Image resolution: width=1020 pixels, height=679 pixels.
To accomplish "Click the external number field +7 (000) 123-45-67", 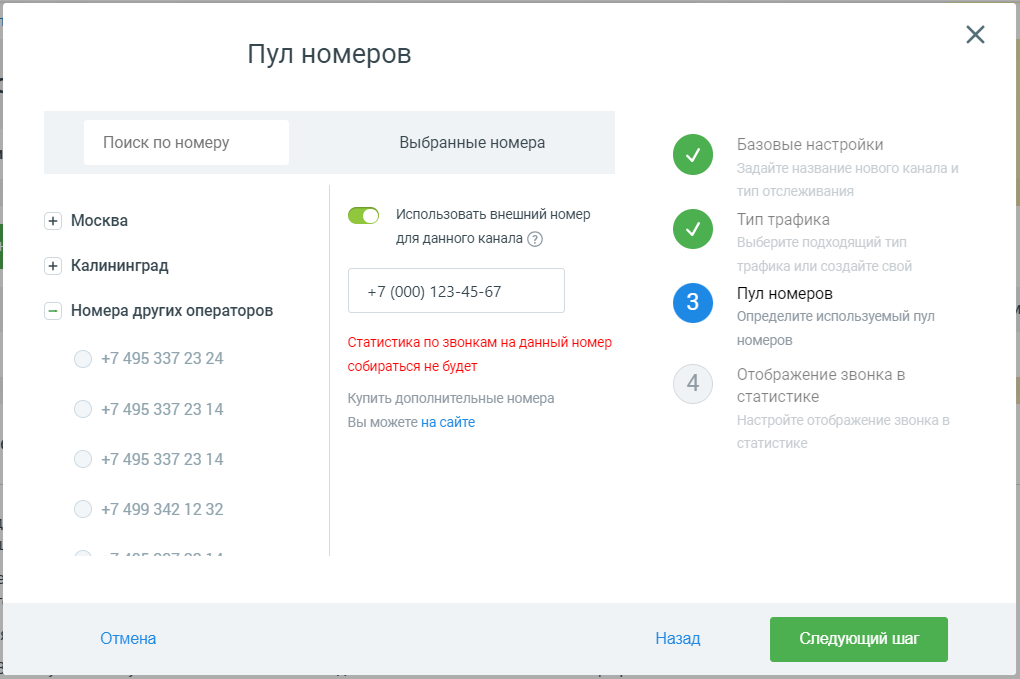I will (456, 291).
